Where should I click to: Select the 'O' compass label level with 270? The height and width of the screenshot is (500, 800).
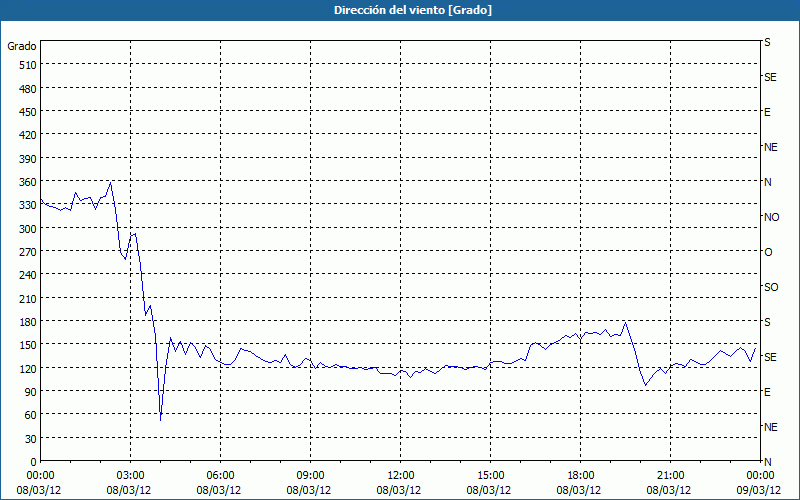tap(768, 252)
